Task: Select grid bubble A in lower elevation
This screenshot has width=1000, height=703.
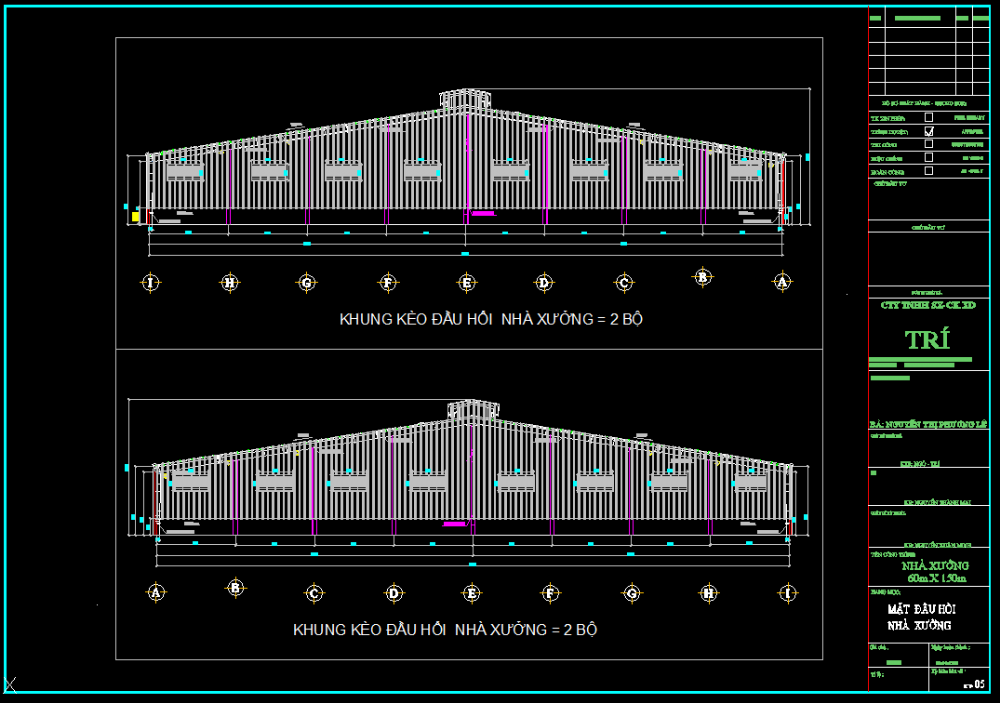Action: pyautogui.click(x=156, y=593)
